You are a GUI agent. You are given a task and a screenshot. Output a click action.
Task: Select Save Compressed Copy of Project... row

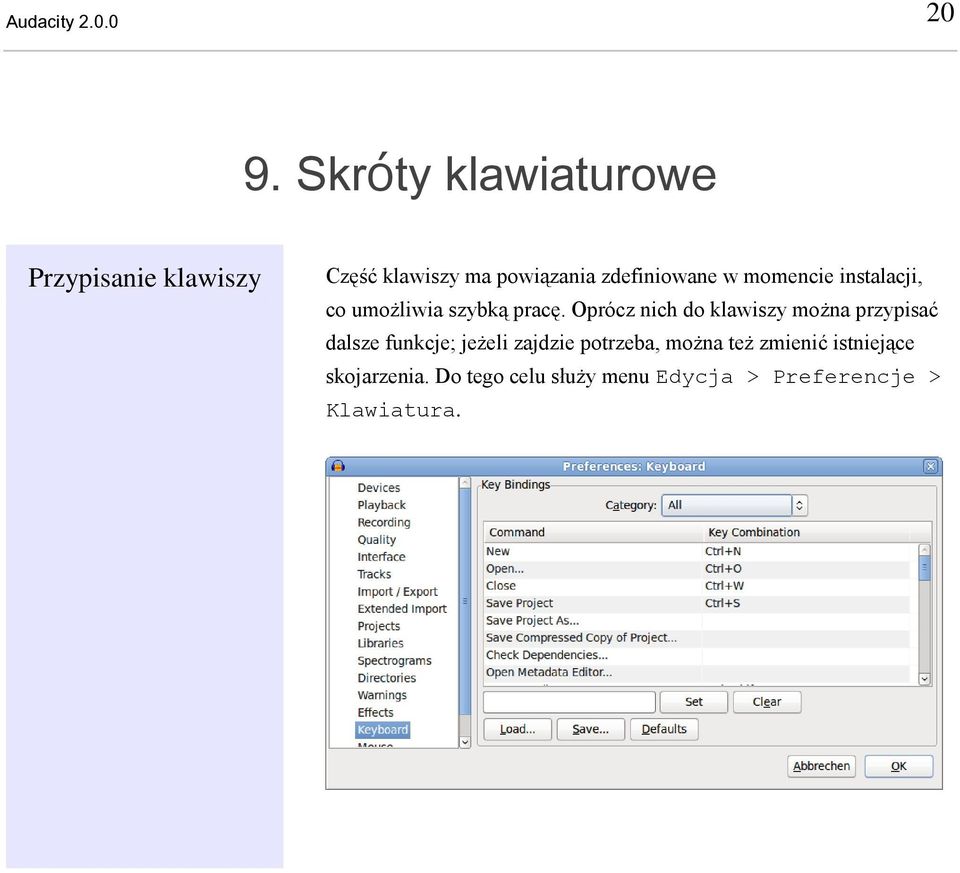697,637
